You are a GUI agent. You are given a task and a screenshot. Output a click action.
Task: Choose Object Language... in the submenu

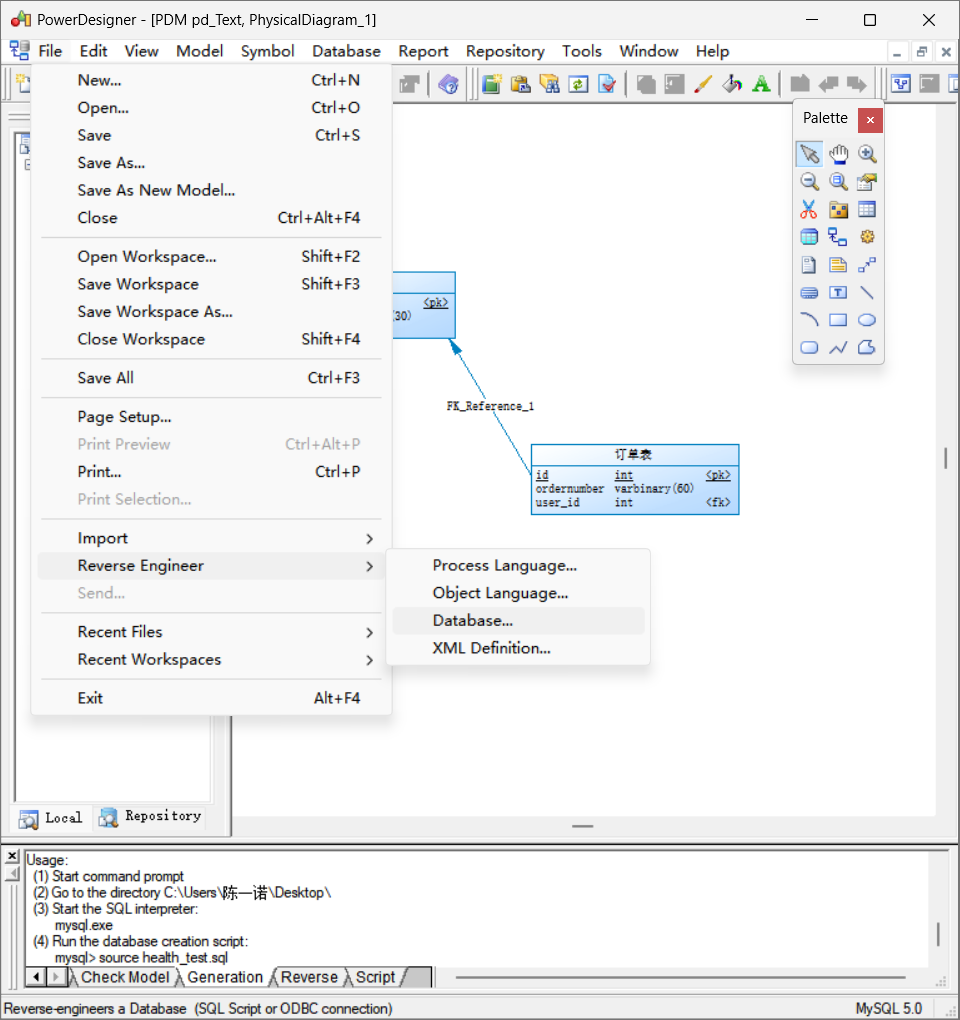coord(518,593)
